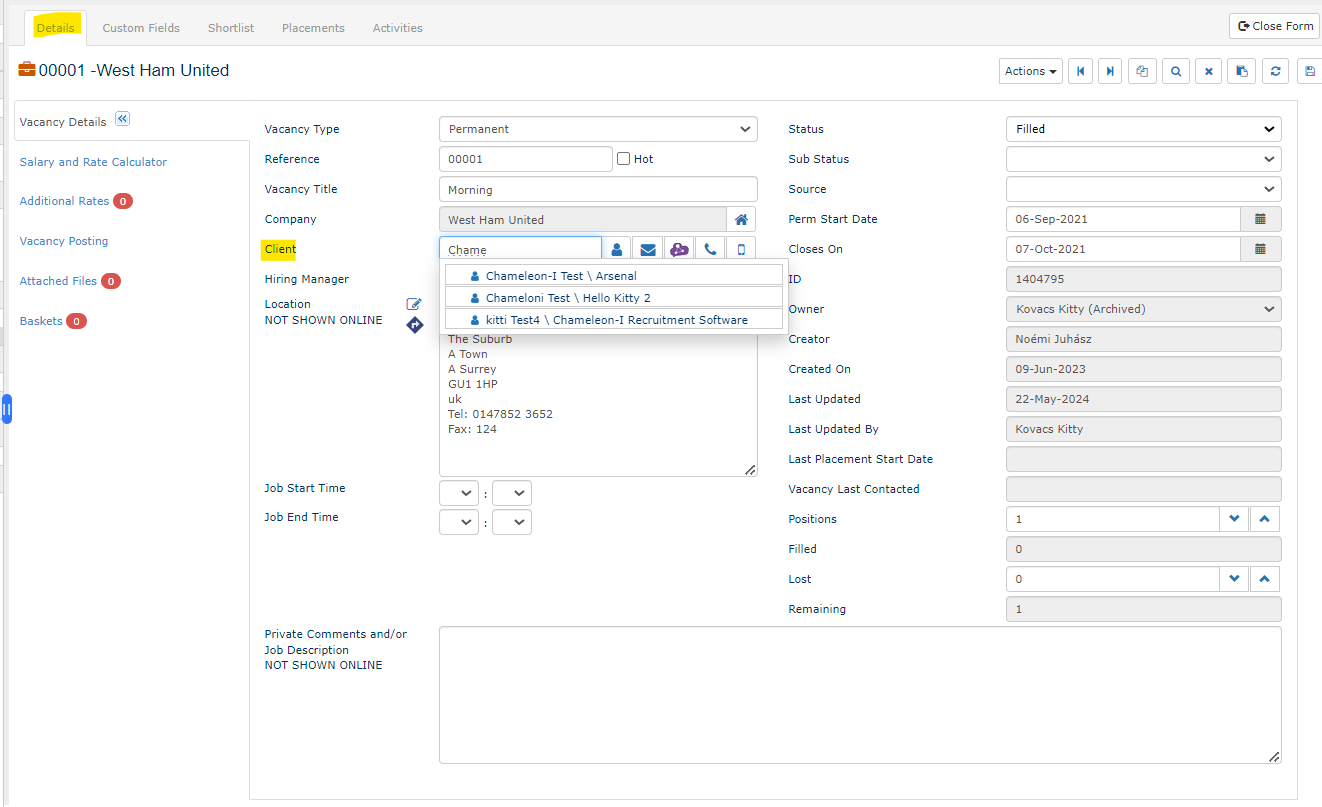This screenshot has width=1322, height=807.
Task: Open the Job Start Time hour dropdown
Action: (x=459, y=493)
